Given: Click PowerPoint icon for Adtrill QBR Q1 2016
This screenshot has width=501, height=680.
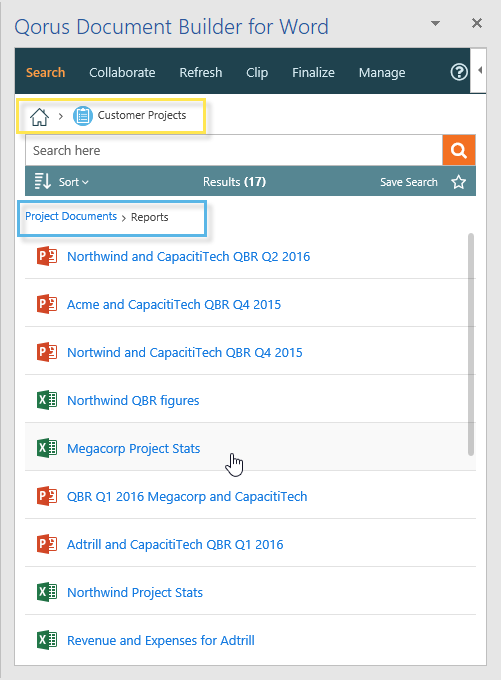Looking at the screenshot, I should click(47, 544).
